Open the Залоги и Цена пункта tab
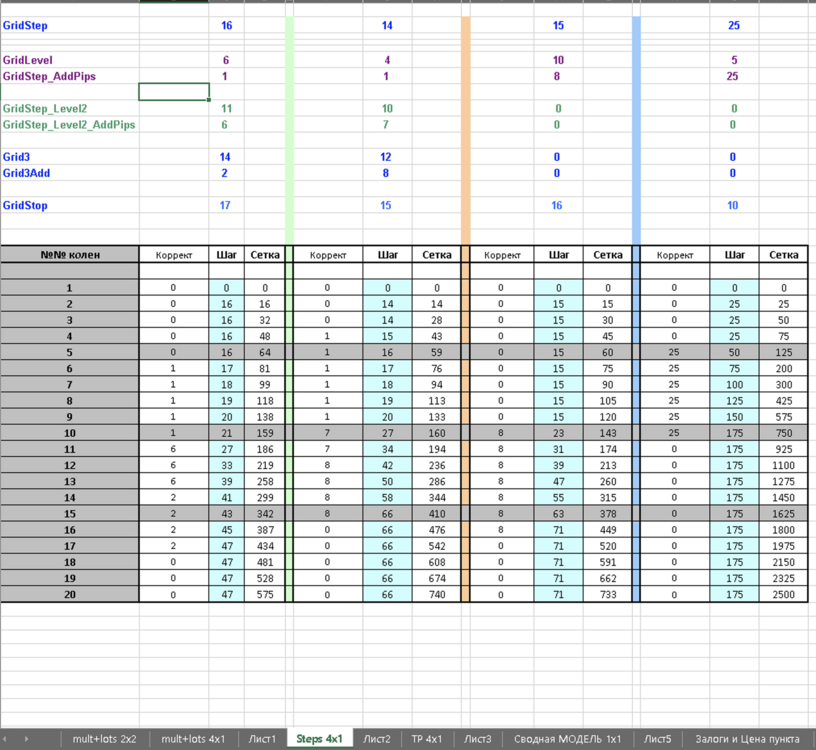Viewport: 816px width, 750px height. (x=747, y=739)
